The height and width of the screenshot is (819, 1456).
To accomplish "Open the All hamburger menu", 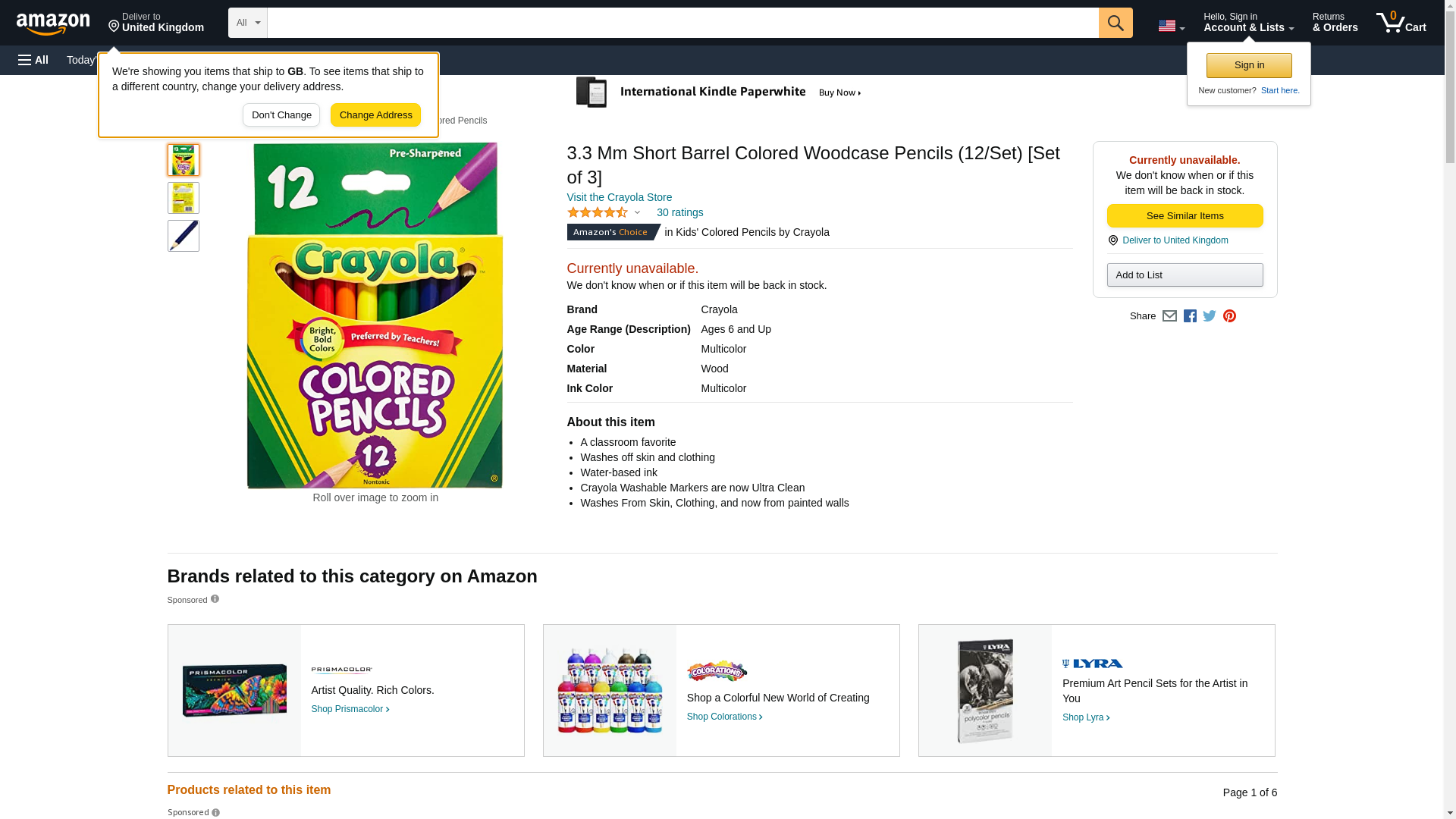I will coord(33,60).
